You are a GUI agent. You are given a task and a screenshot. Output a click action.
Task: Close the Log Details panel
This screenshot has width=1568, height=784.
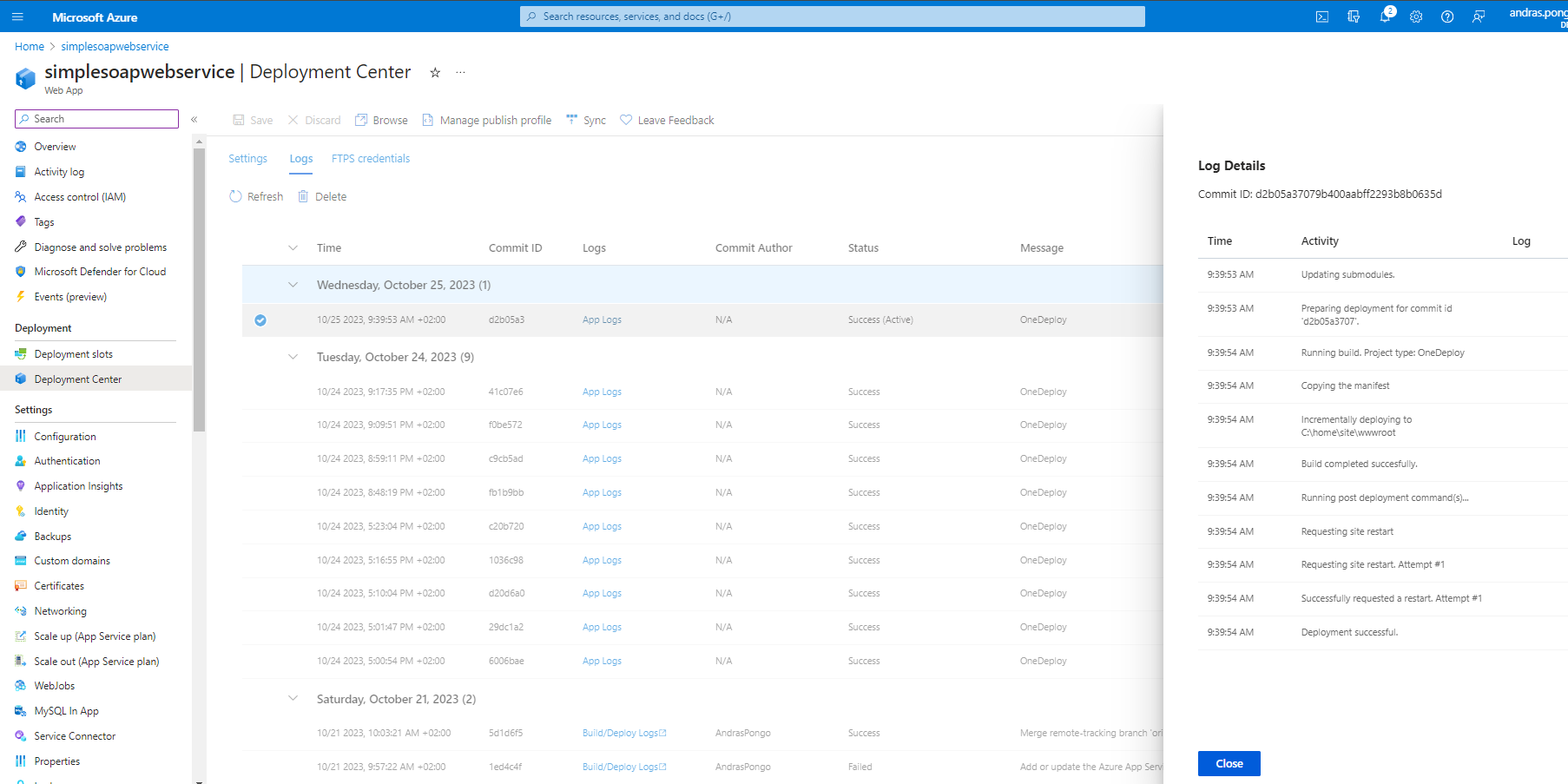1229,764
